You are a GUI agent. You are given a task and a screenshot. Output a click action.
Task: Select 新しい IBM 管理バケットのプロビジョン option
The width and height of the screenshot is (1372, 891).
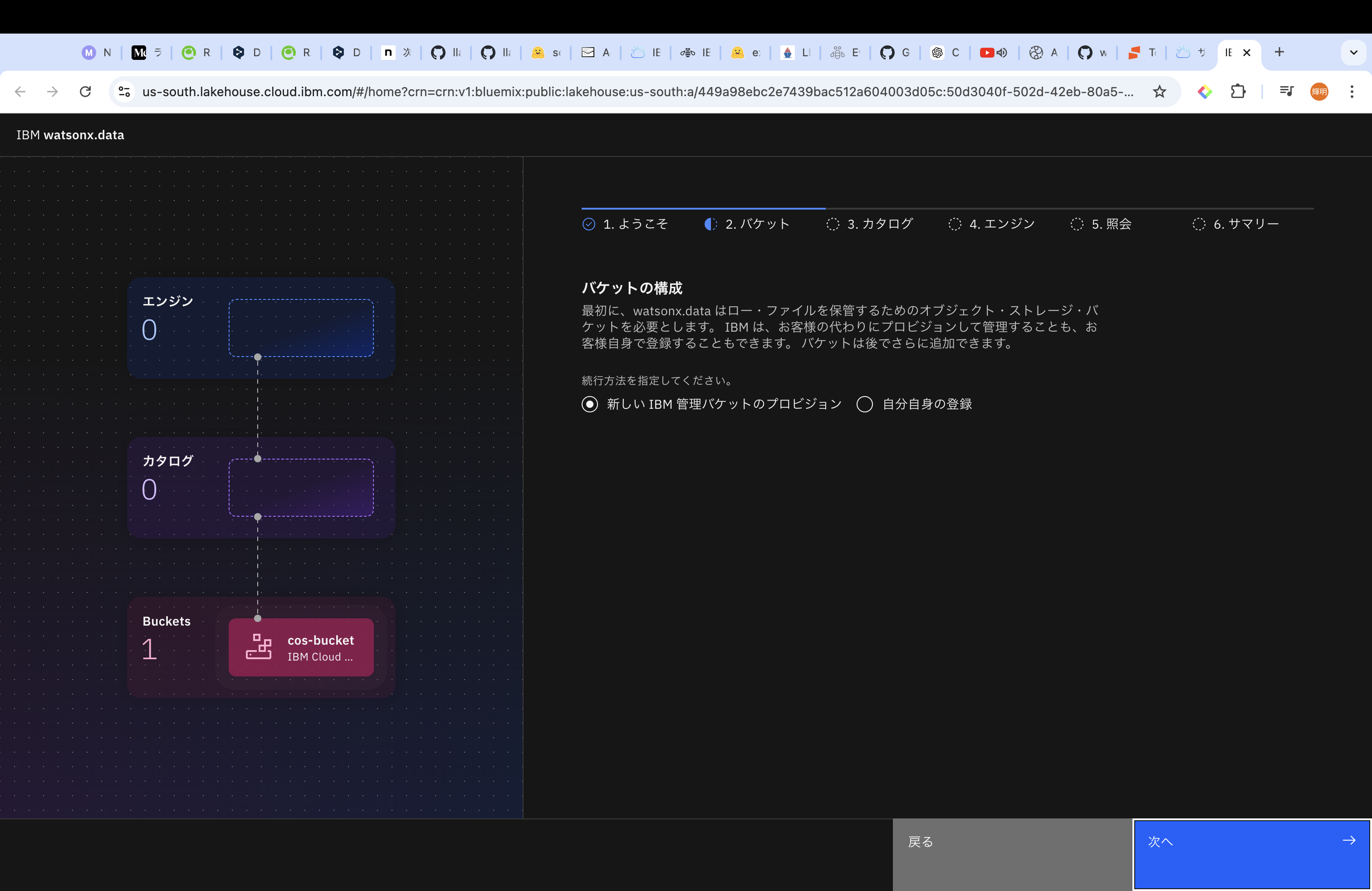589,404
